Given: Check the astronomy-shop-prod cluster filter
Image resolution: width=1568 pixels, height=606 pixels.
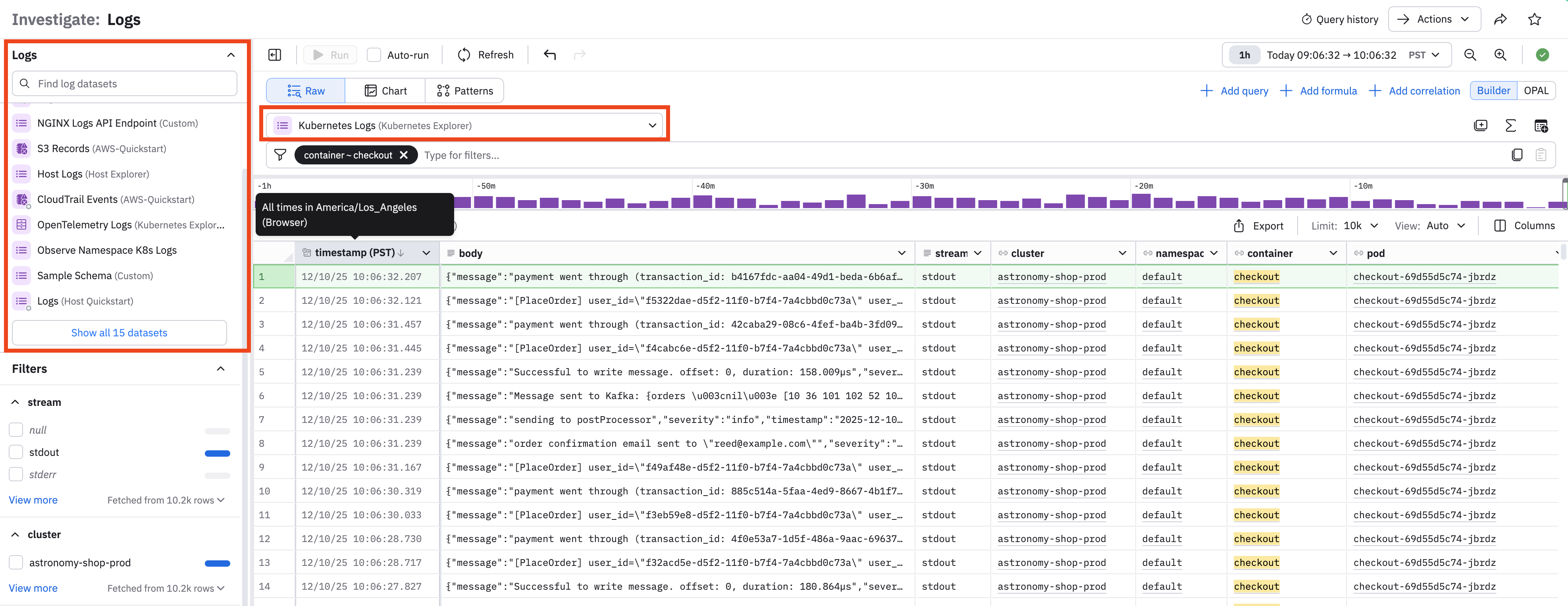Looking at the screenshot, I should click(x=16, y=562).
